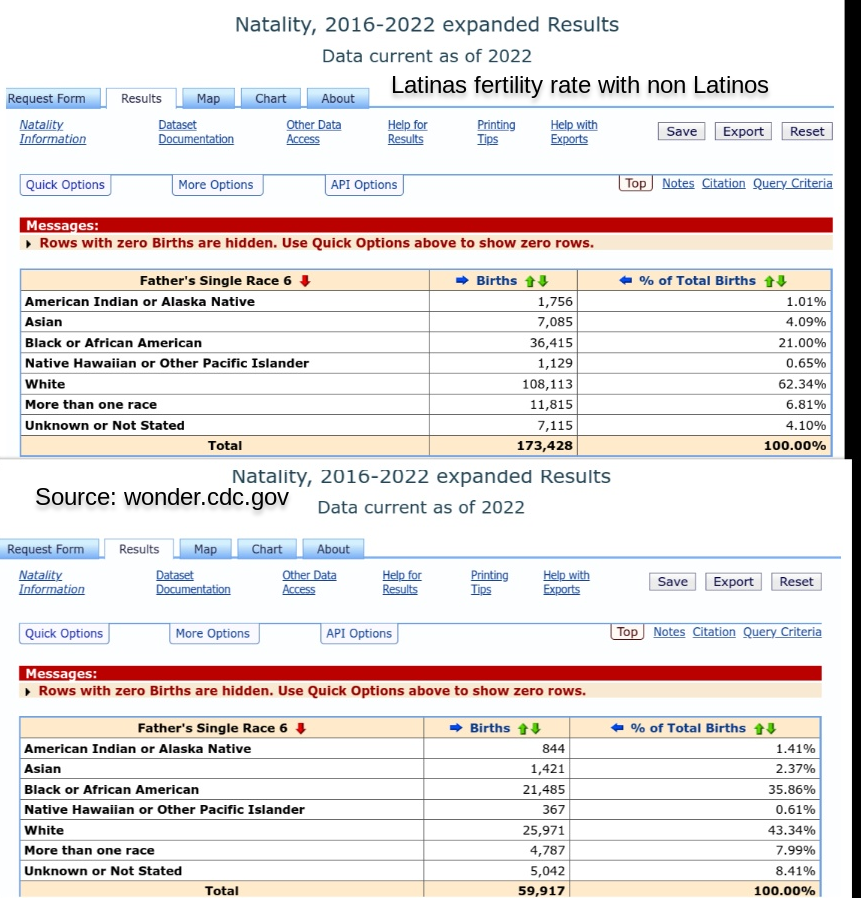The image size is (861, 899).
Task: Click blue left arrow beside top % of Total Births
Action: click(625, 280)
